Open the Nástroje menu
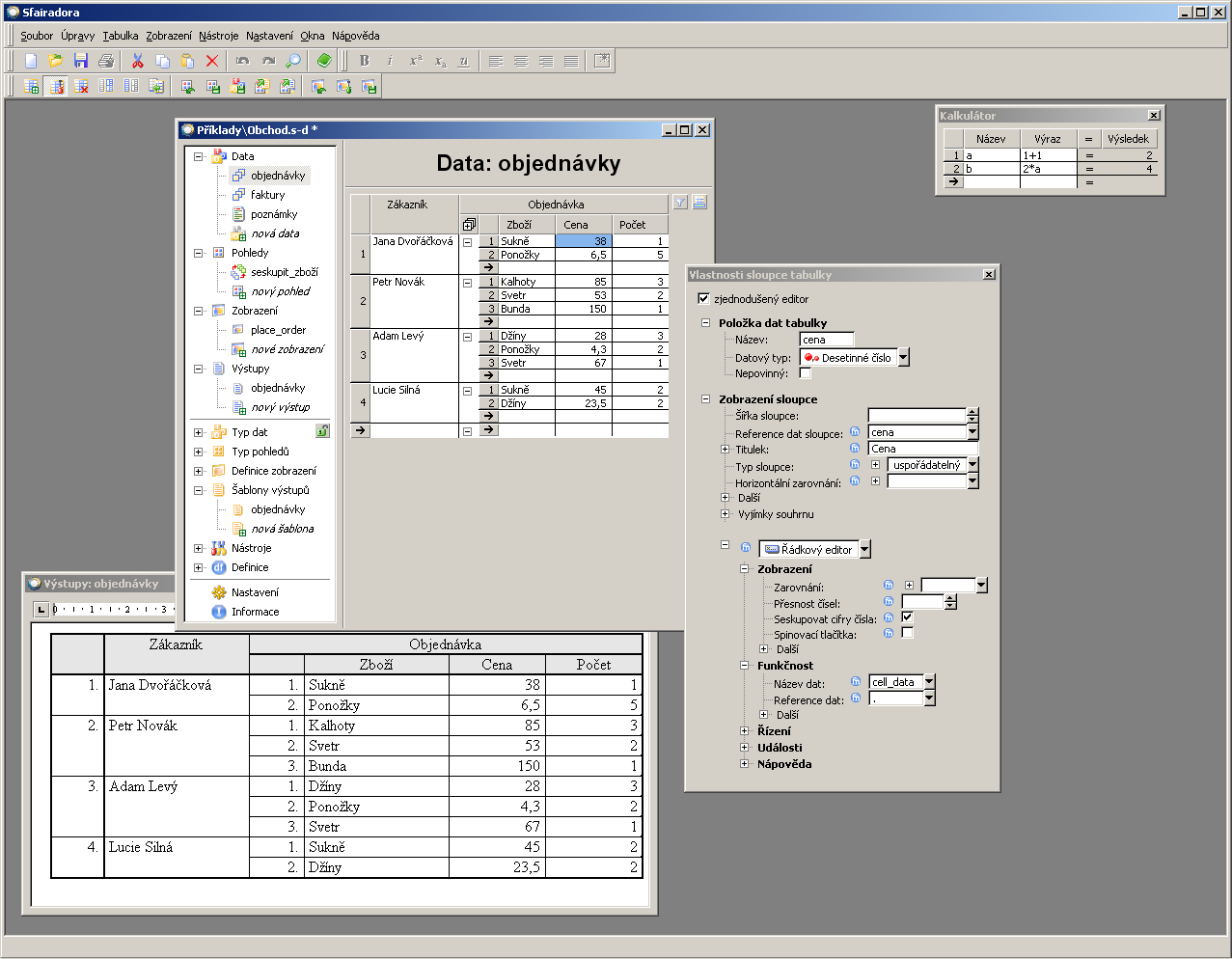The height and width of the screenshot is (959, 1232). click(x=218, y=36)
